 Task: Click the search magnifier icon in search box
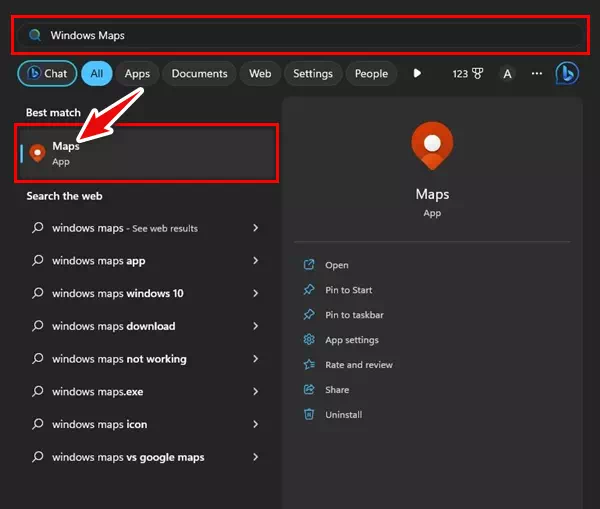click(x=35, y=35)
